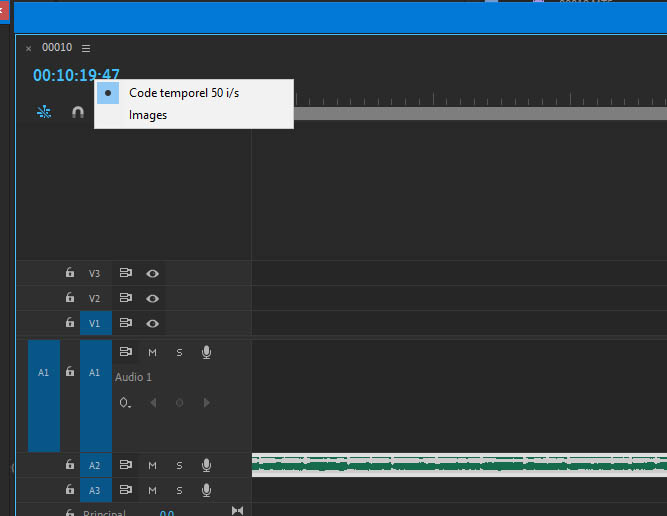
Task: Select Code temporel 50 i/s option
Action: pyautogui.click(x=184, y=93)
